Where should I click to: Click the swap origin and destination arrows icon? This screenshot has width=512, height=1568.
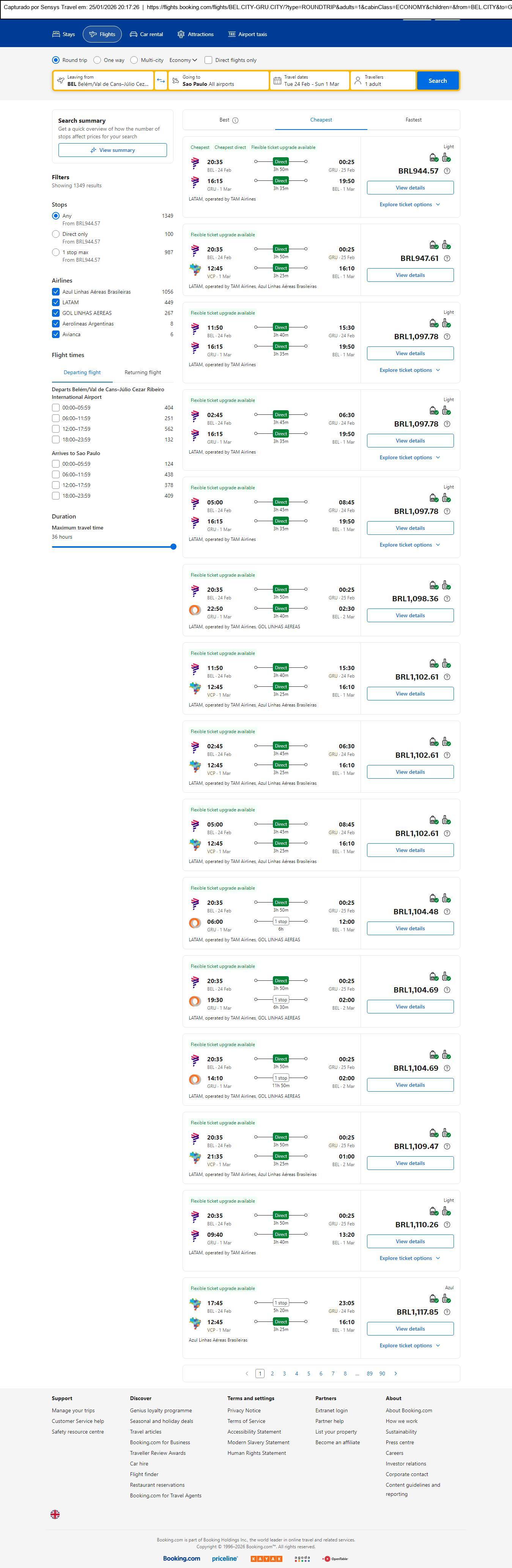pyautogui.click(x=161, y=81)
